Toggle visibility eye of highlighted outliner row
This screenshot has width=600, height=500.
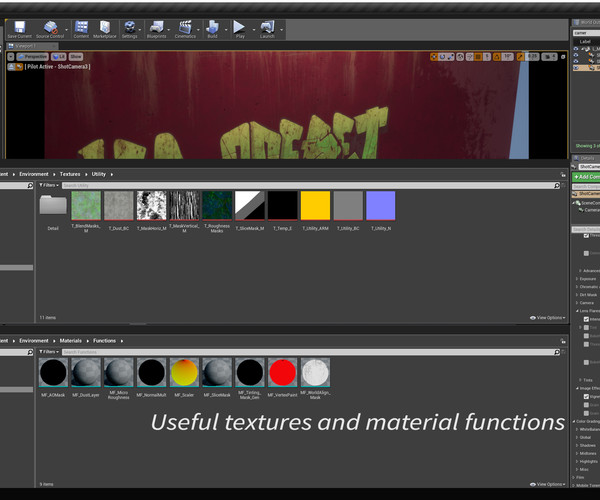coord(576,68)
